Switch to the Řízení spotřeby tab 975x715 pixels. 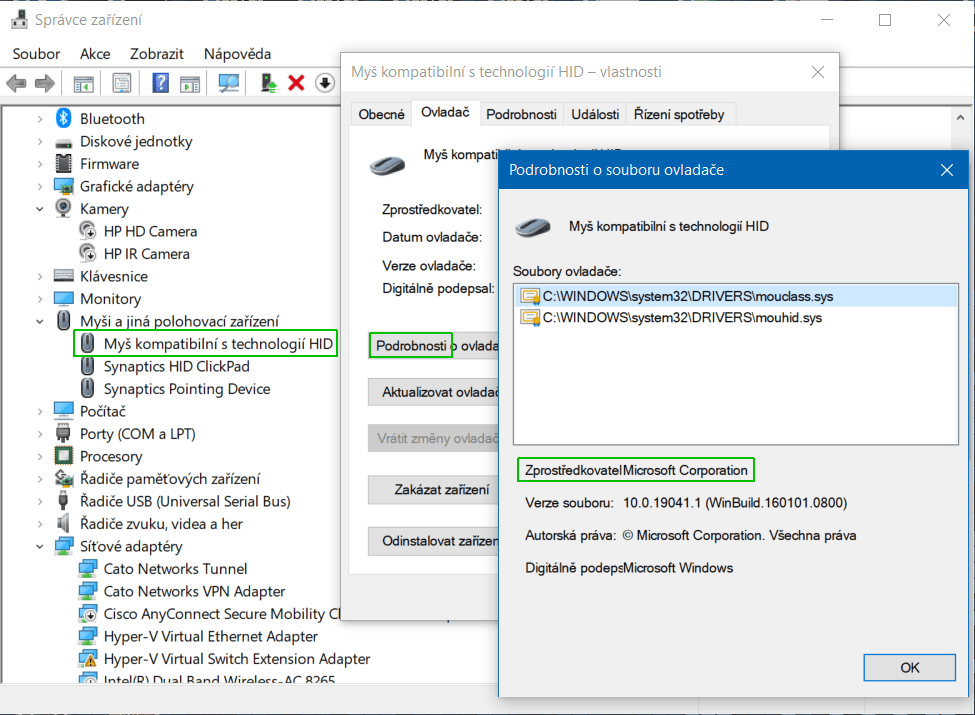tap(679, 114)
